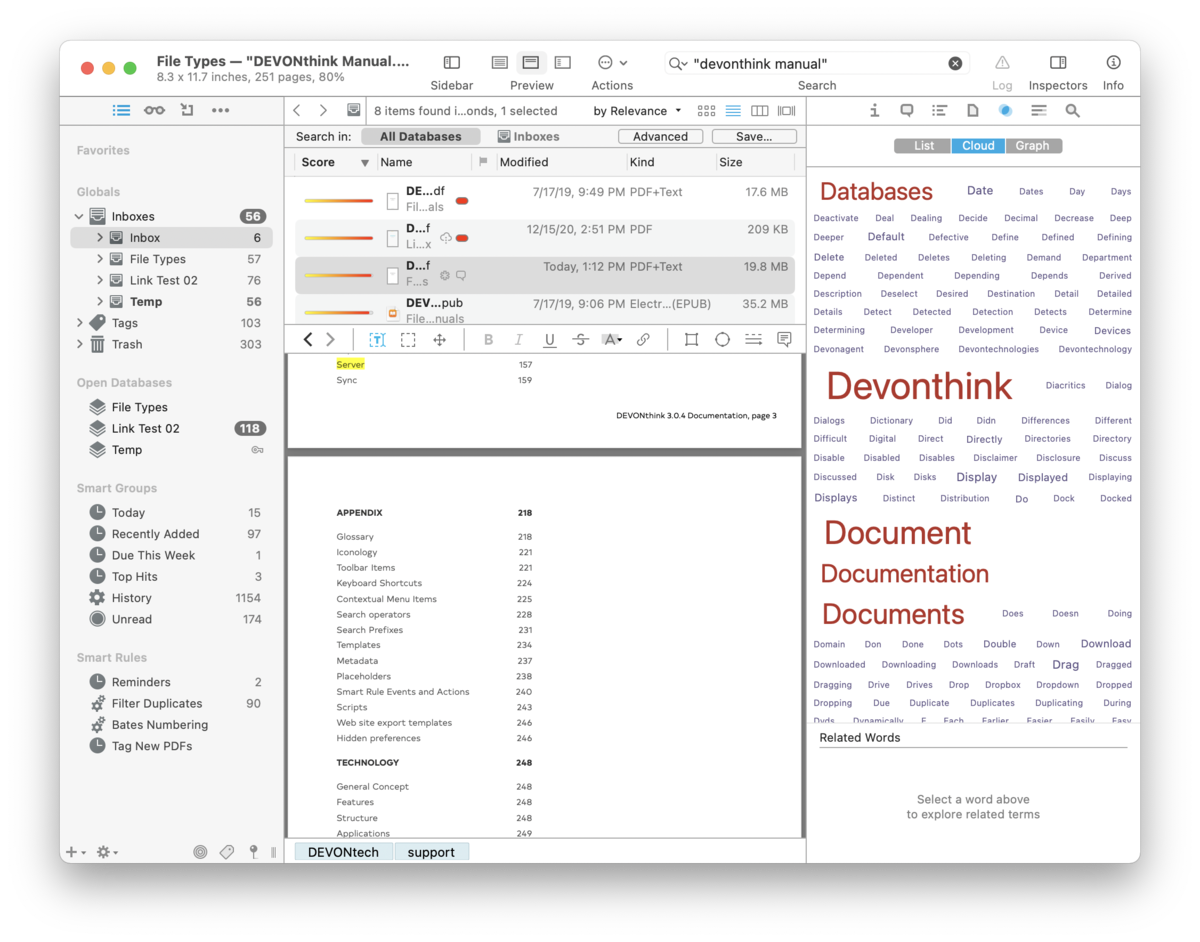The height and width of the screenshot is (942, 1200).
Task: Open the plus add menu in sidebar footer
Action: coord(75,852)
